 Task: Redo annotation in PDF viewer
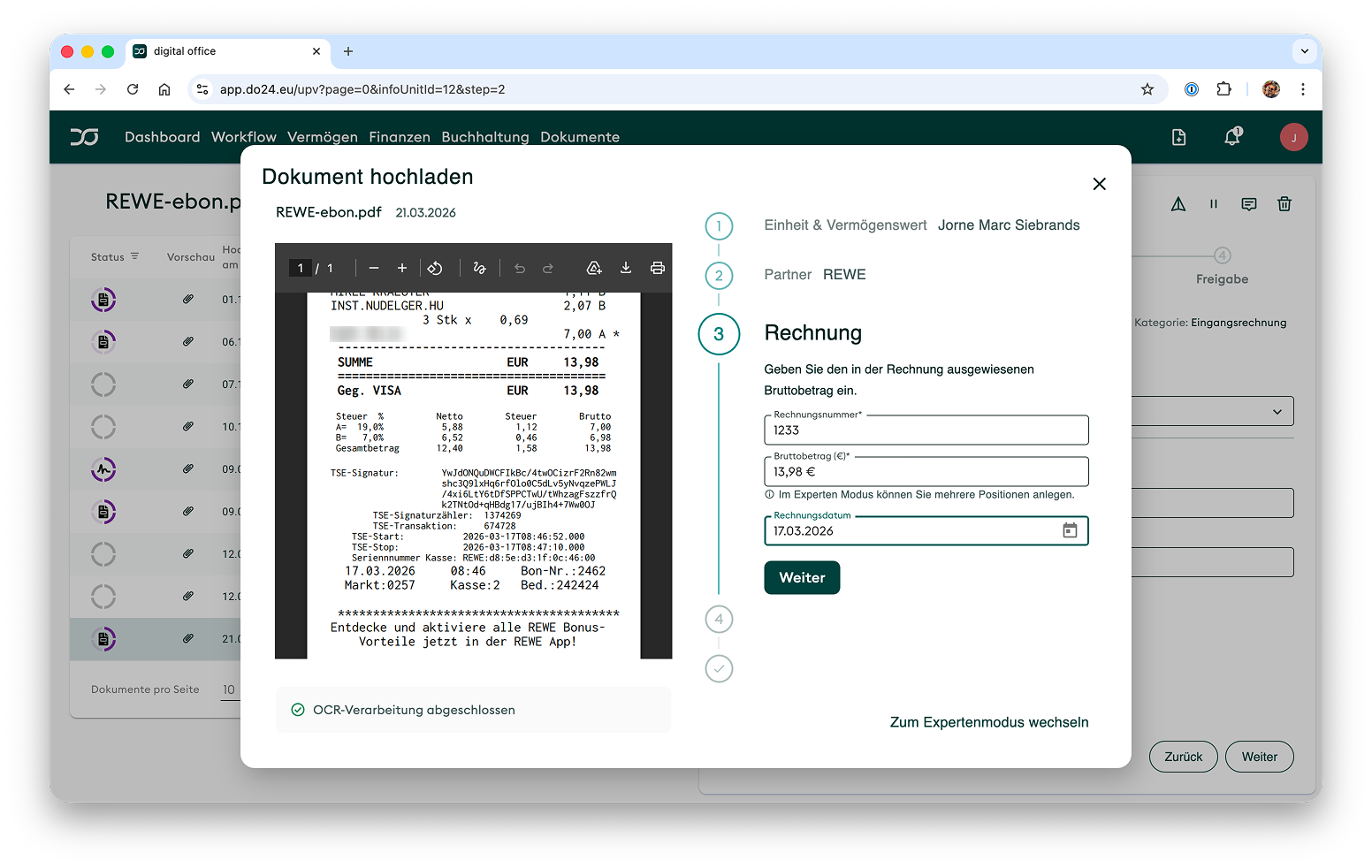[x=548, y=268]
